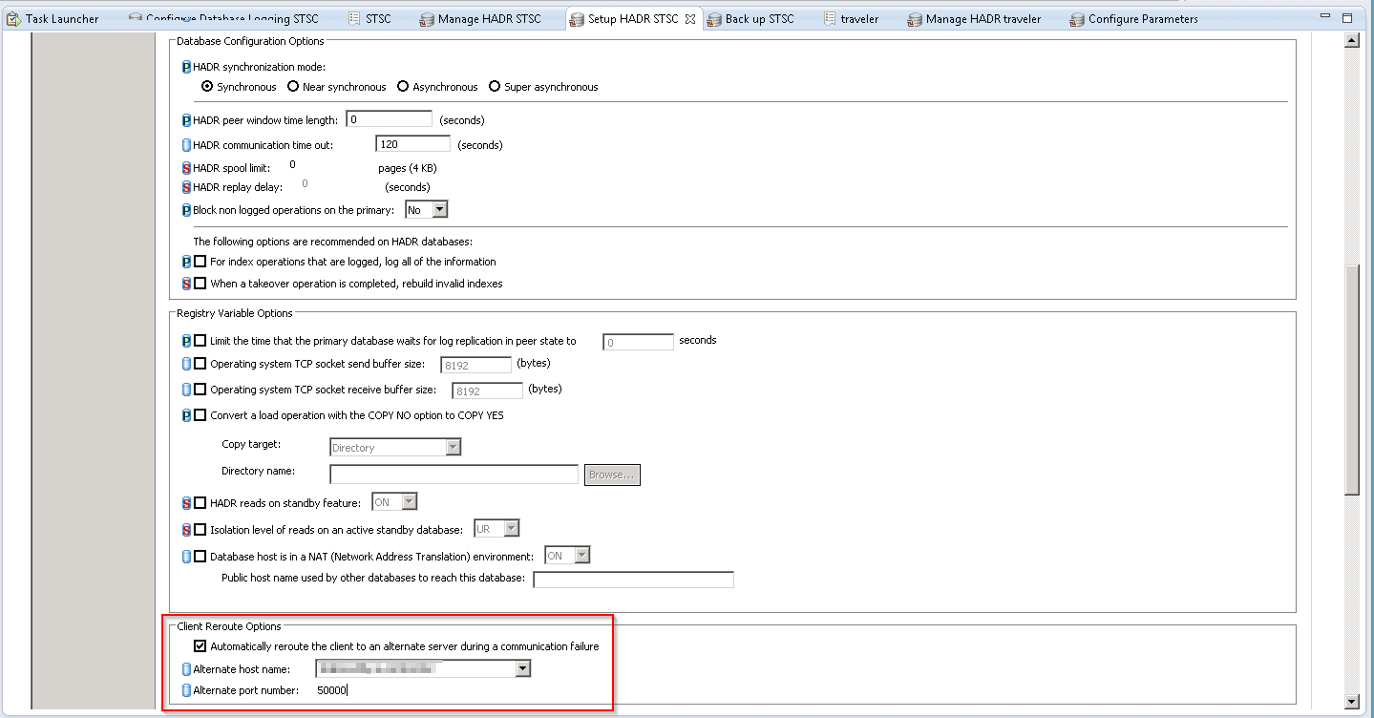This screenshot has width=1374, height=718.
Task: Click the Manage HADR STSC database icon
Action: click(427, 19)
